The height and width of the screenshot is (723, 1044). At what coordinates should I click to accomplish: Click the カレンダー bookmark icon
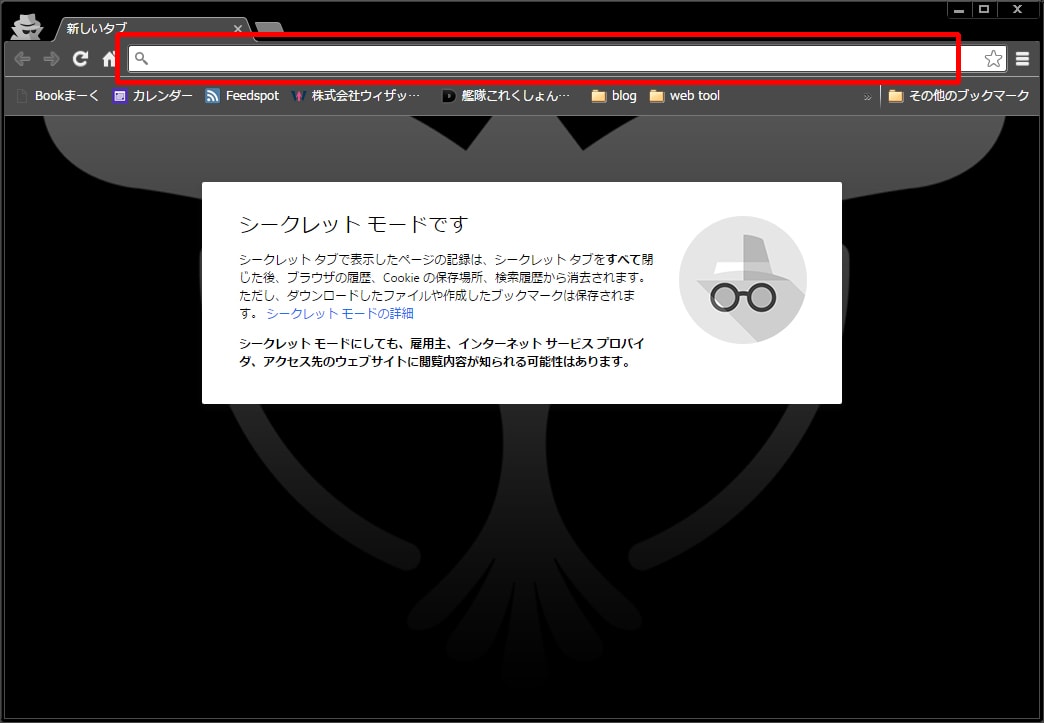coord(120,95)
